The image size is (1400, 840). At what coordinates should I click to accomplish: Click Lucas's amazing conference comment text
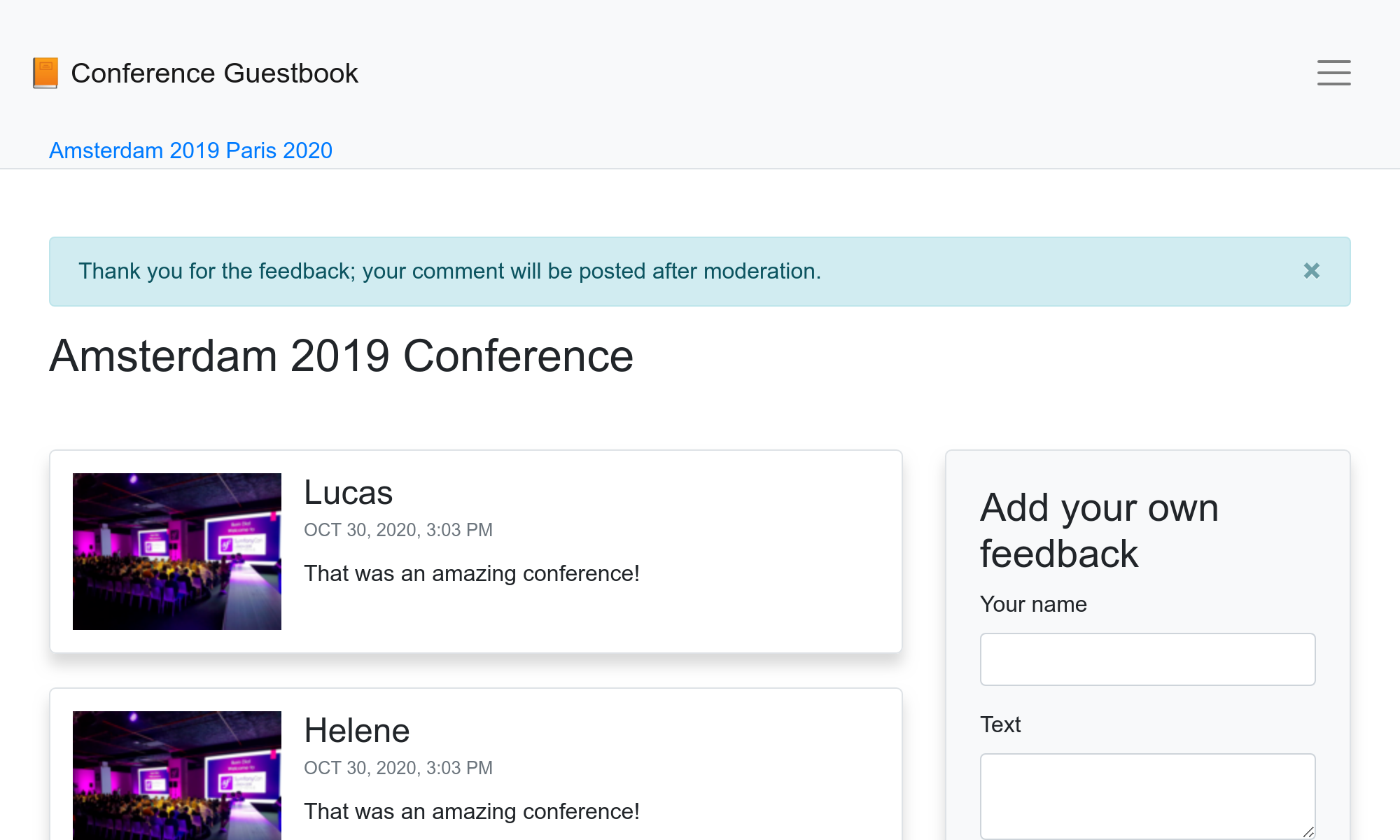click(x=471, y=573)
